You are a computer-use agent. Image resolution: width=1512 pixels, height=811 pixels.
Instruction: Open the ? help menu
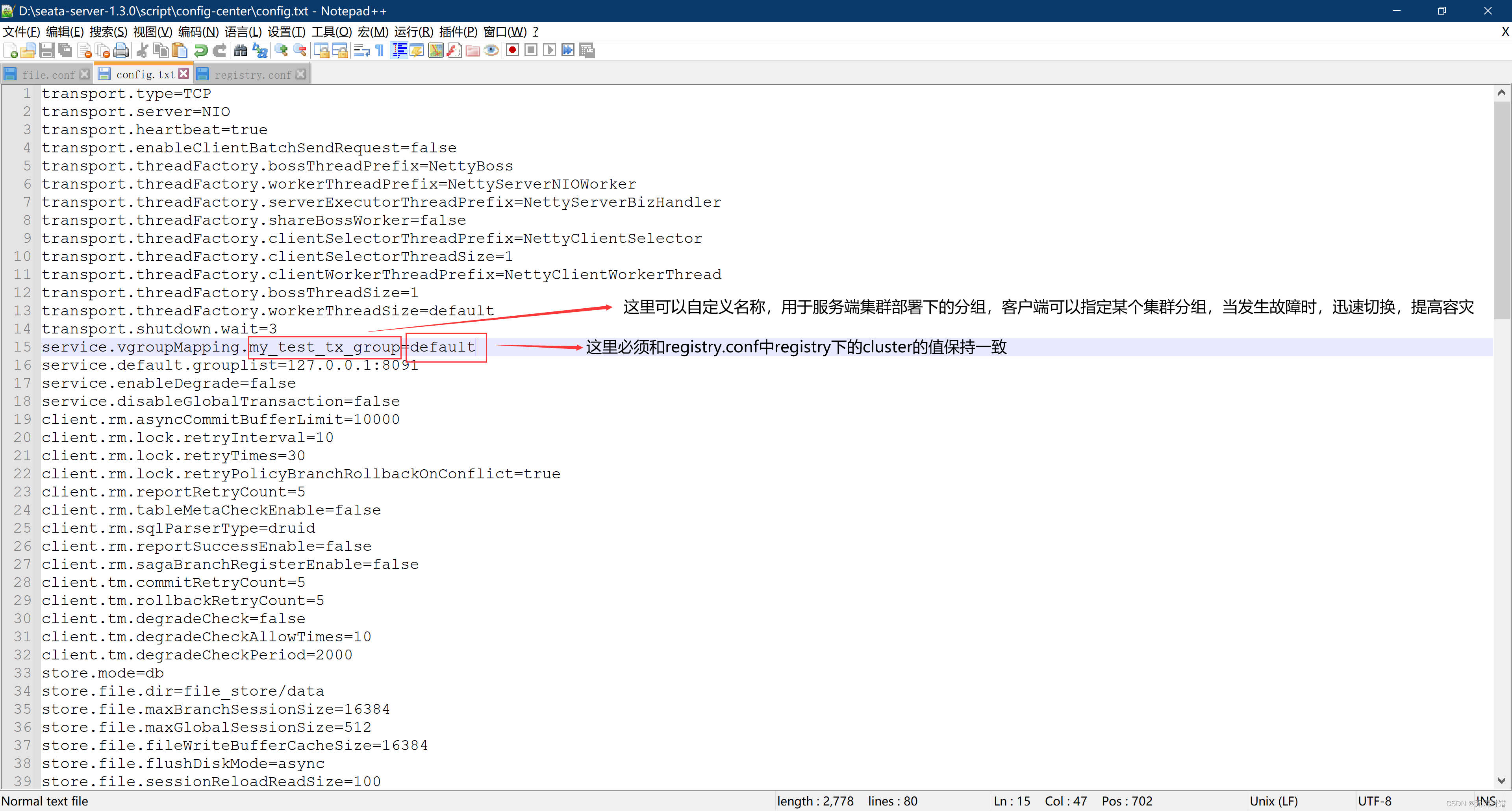535,31
